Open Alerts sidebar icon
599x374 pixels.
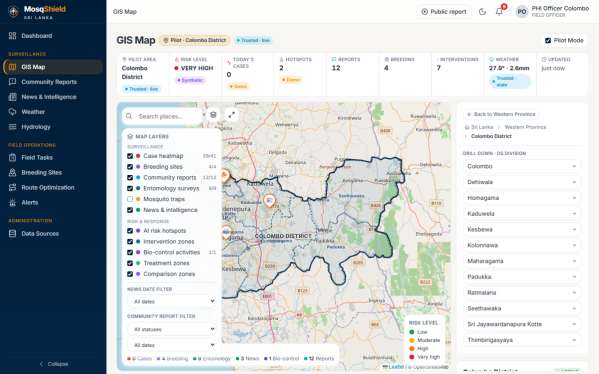pyautogui.click(x=13, y=202)
